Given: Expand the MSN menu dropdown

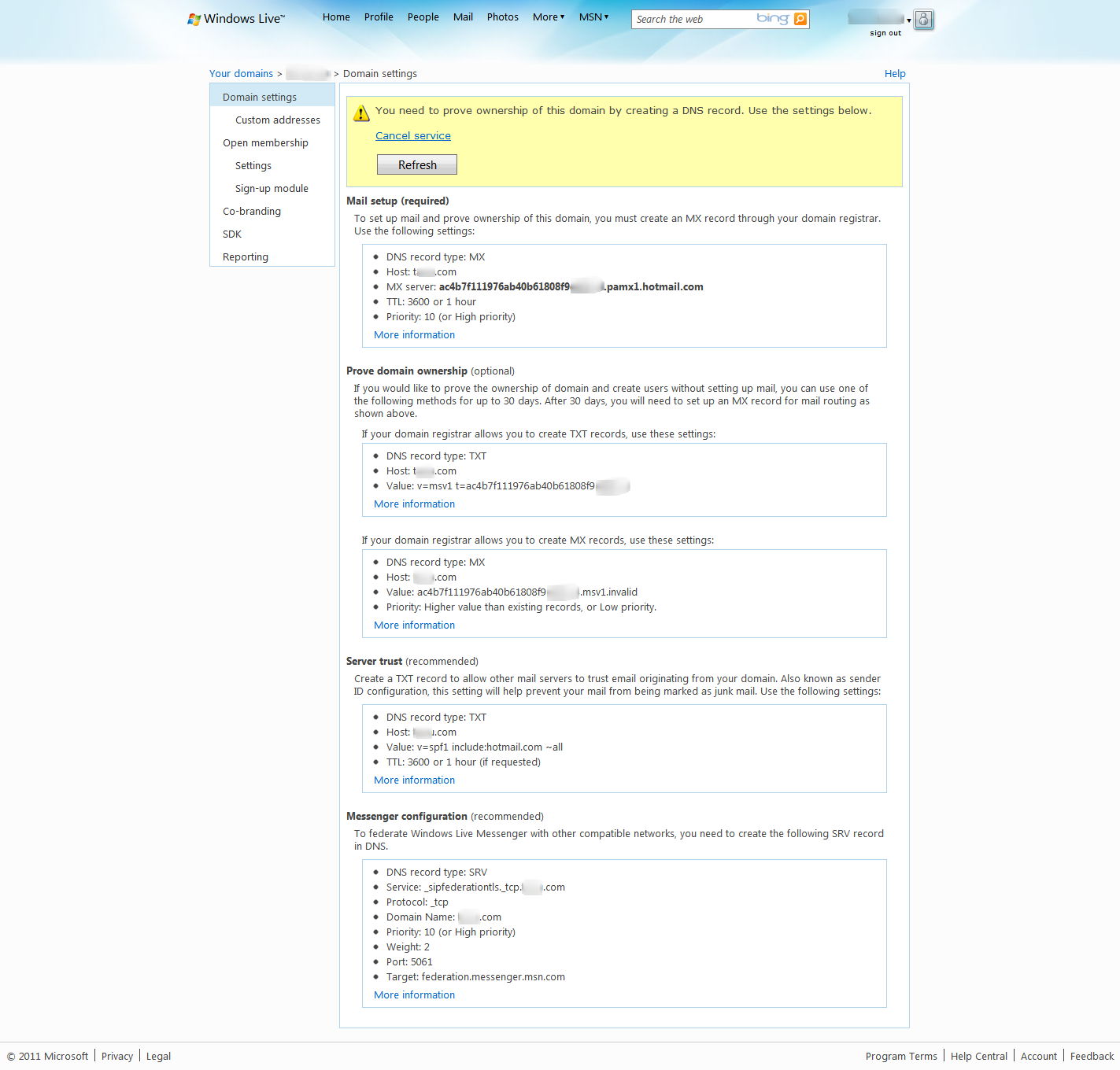Looking at the screenshot, I should click(593, 17).
